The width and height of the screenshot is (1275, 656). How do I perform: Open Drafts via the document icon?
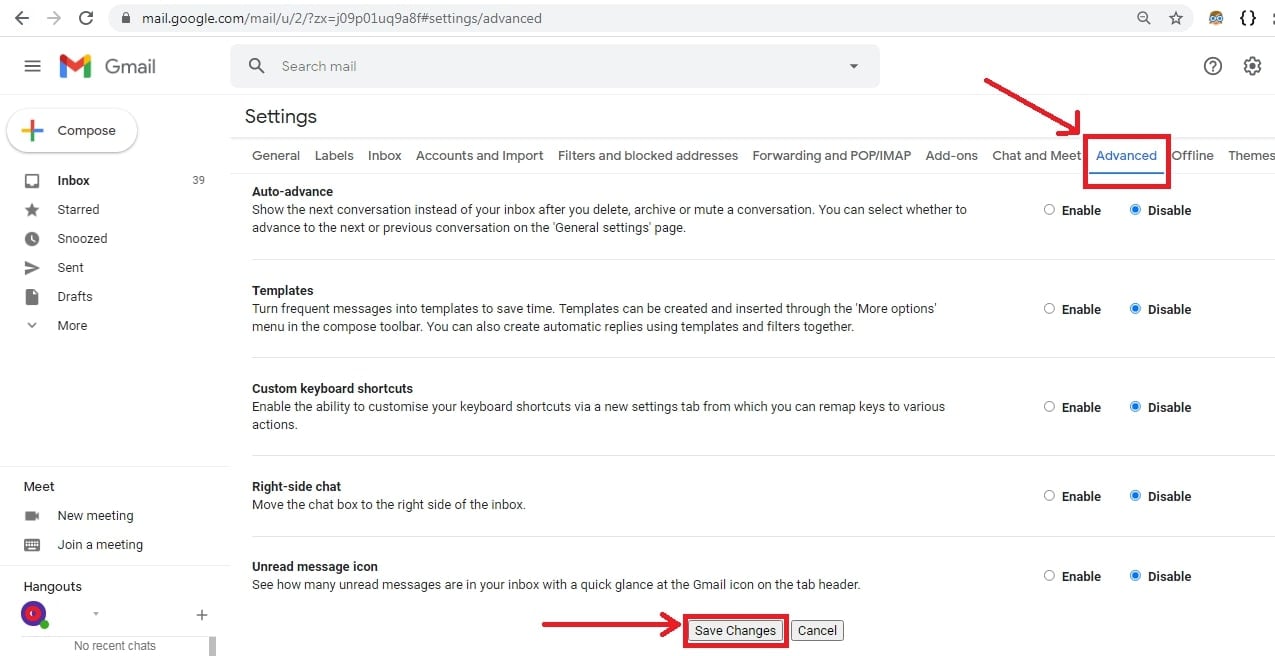click(x=32, y=297)
